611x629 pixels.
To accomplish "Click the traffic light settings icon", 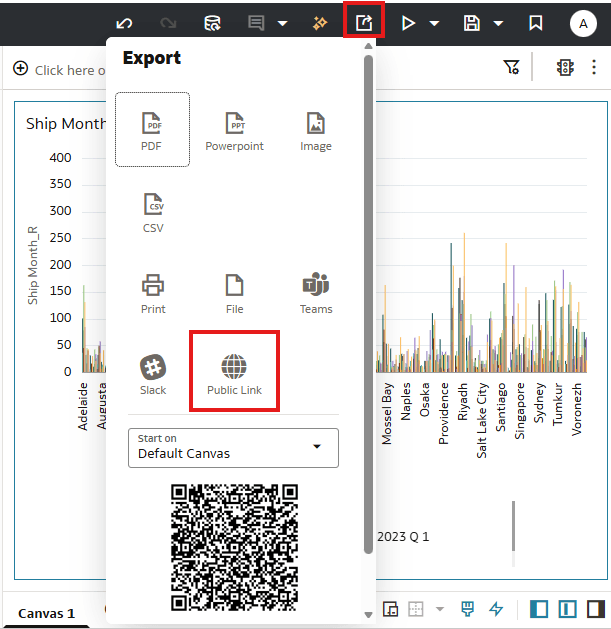I will [565, 67].
